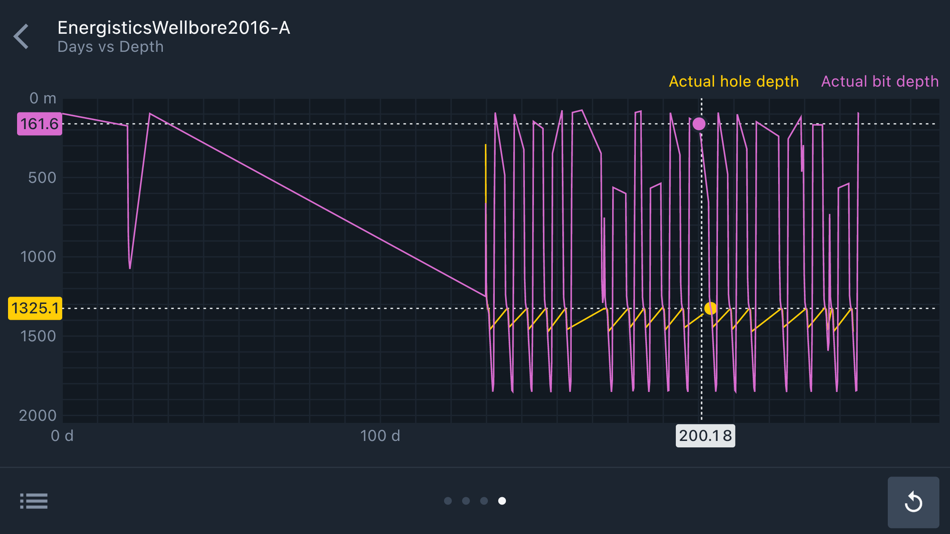Click the 2000 depth axis label
Screen dimensions: 950x534
[x=38, y=416]
